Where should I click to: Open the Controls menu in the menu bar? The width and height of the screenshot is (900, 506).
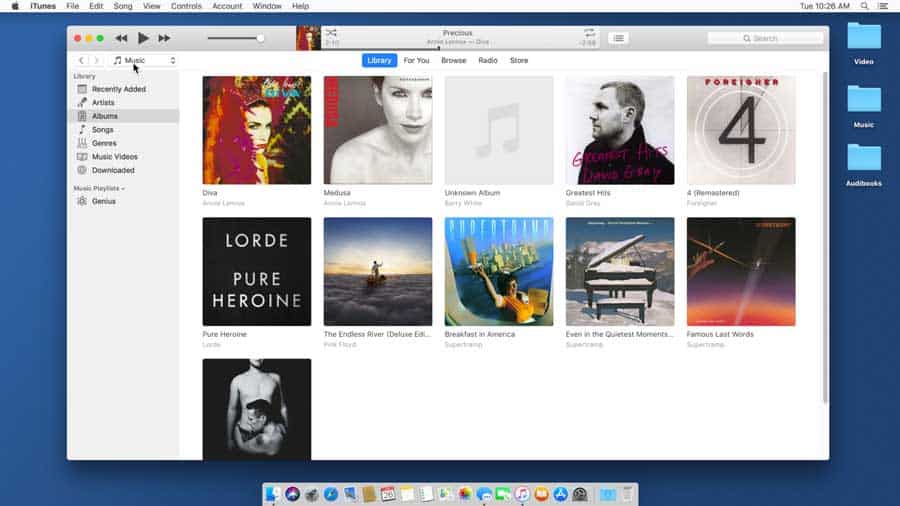[x=186, y=6]
